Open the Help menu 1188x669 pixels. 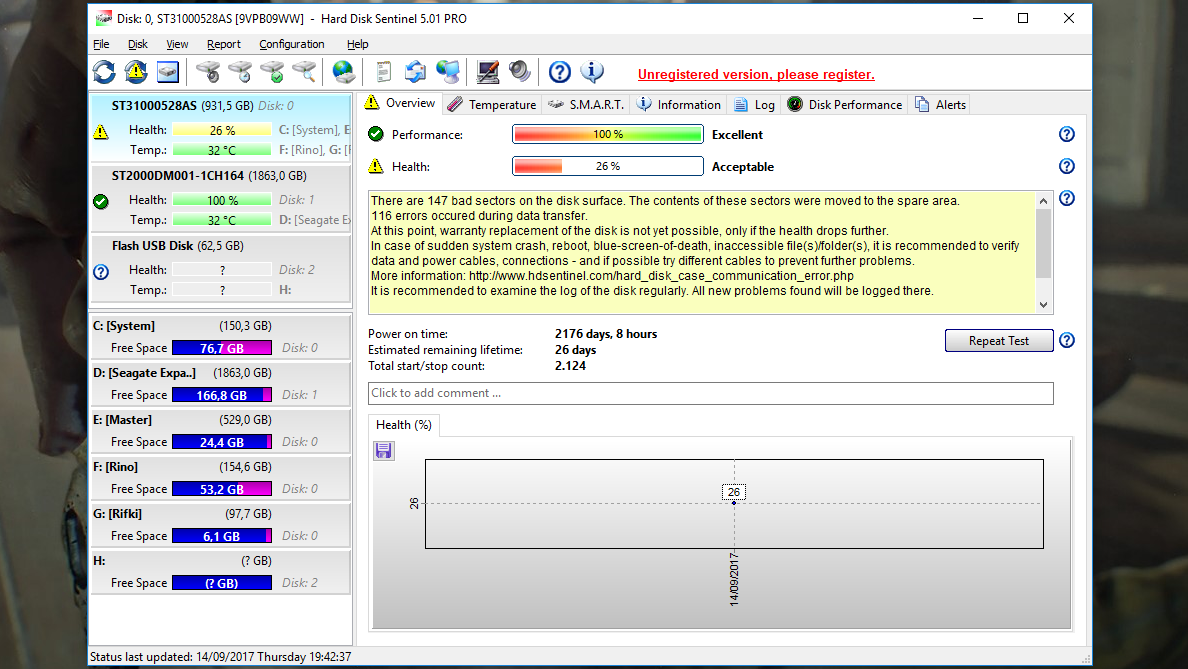click(x=358, y=44)
